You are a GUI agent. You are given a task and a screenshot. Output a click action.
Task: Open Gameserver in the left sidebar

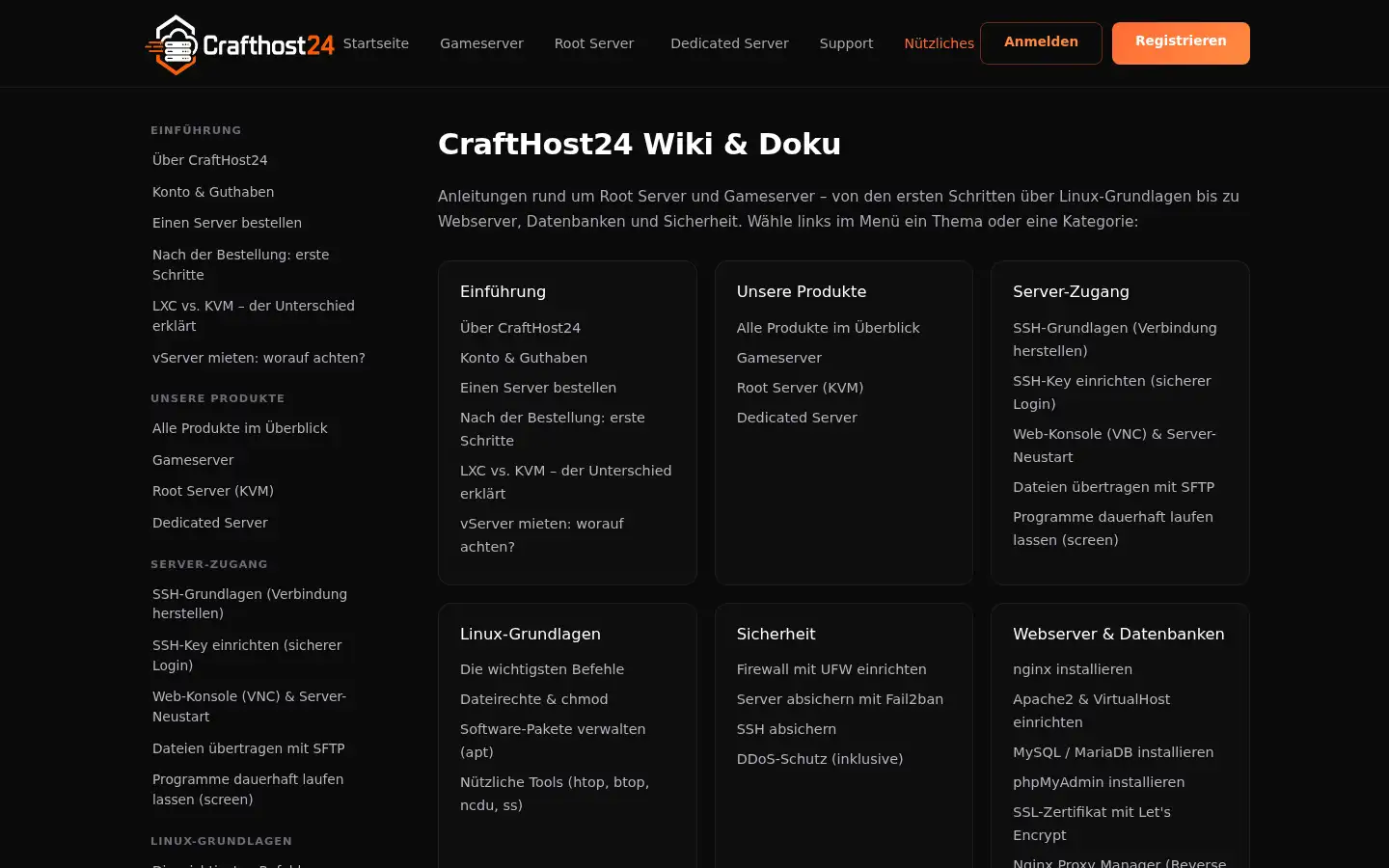tap(193, 460)
